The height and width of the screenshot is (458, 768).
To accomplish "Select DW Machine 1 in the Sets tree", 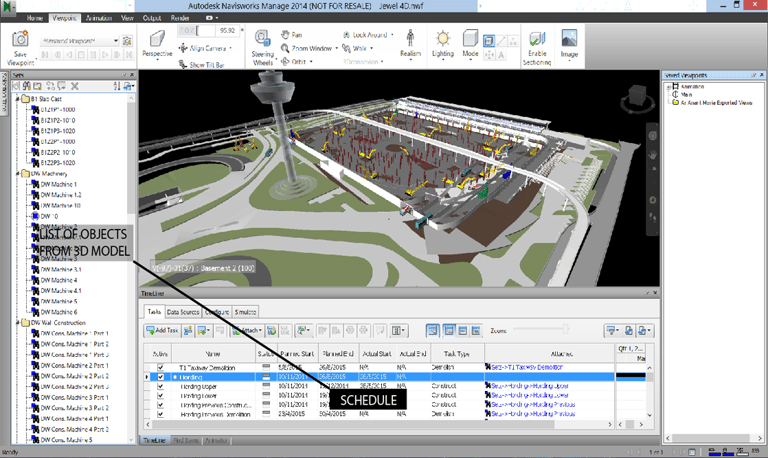I will [x=59, y=184].
